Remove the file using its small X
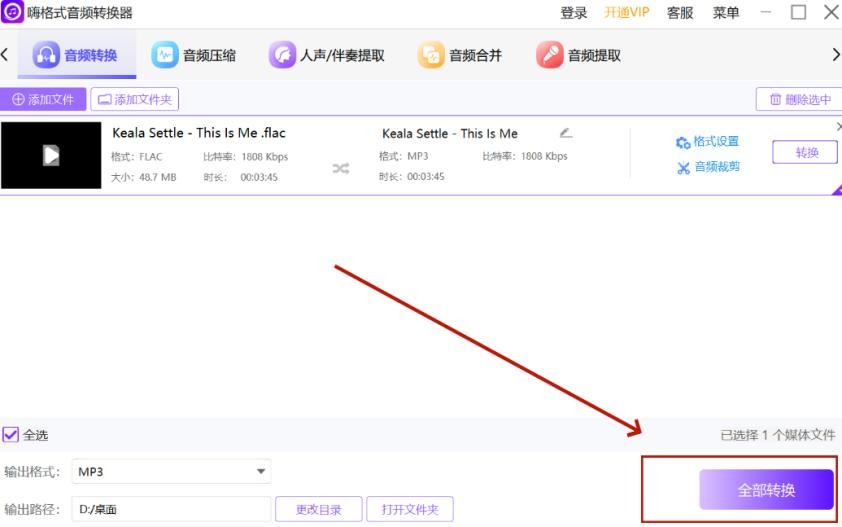Screen dimensions: 842x527 pos(838,127)
